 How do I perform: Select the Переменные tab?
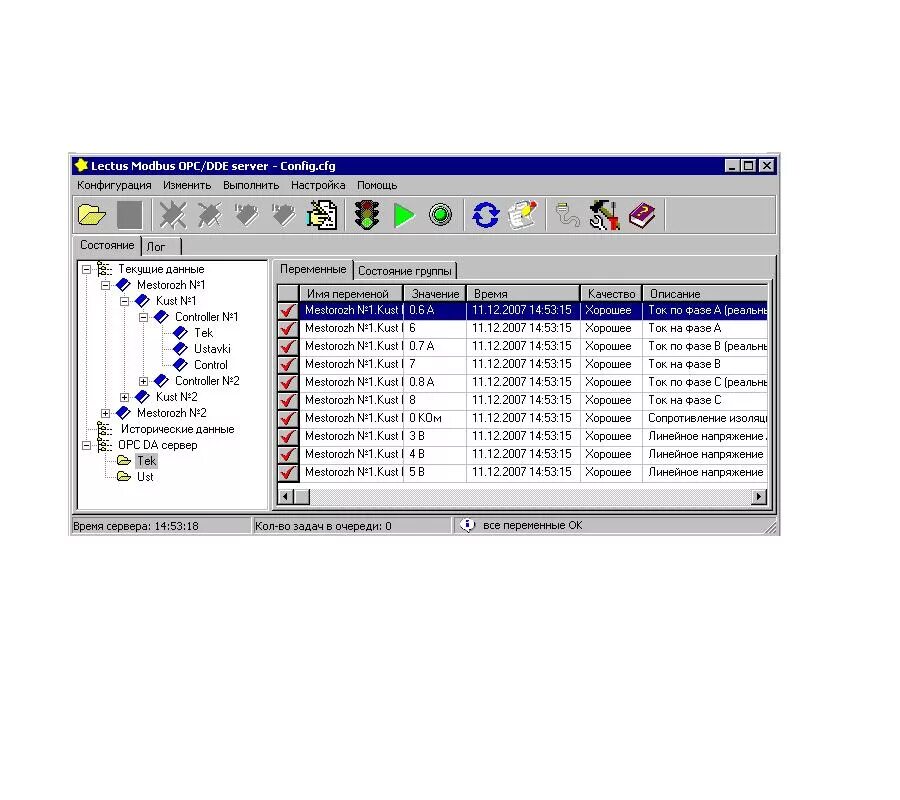(x=313, y=269)
